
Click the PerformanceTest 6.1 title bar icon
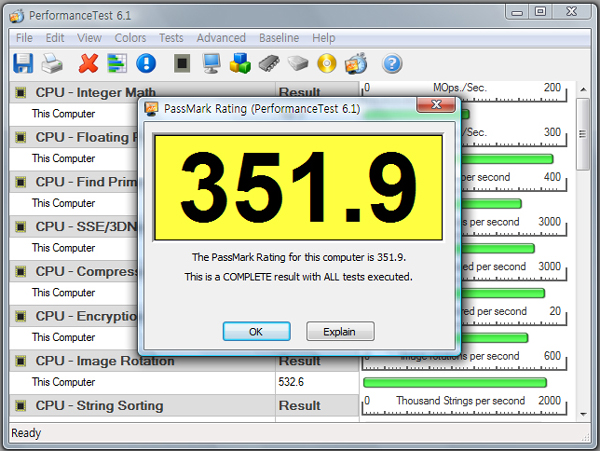pos(17,16)
